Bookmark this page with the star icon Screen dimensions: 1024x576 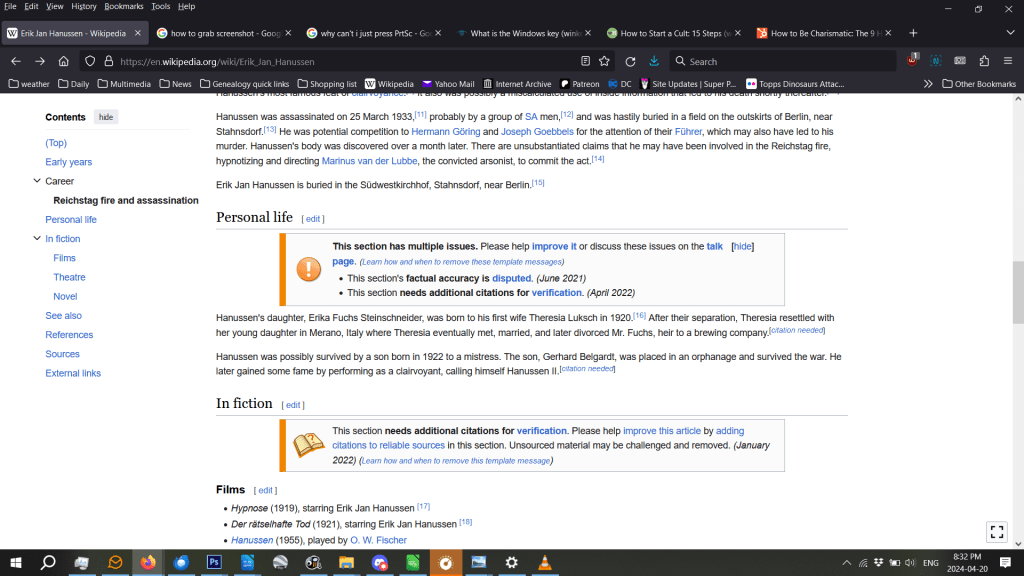pyautogui.click(x=604, y=61)
